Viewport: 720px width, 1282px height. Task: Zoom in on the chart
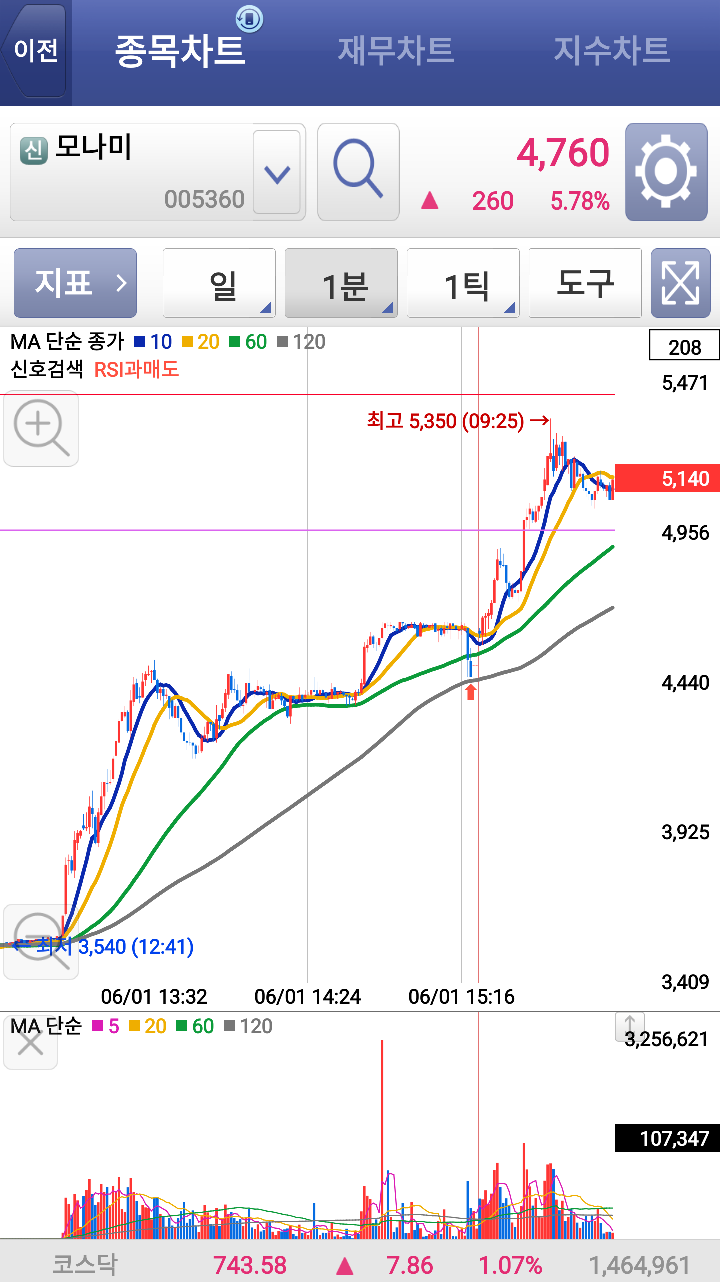[x=41, y=429]
